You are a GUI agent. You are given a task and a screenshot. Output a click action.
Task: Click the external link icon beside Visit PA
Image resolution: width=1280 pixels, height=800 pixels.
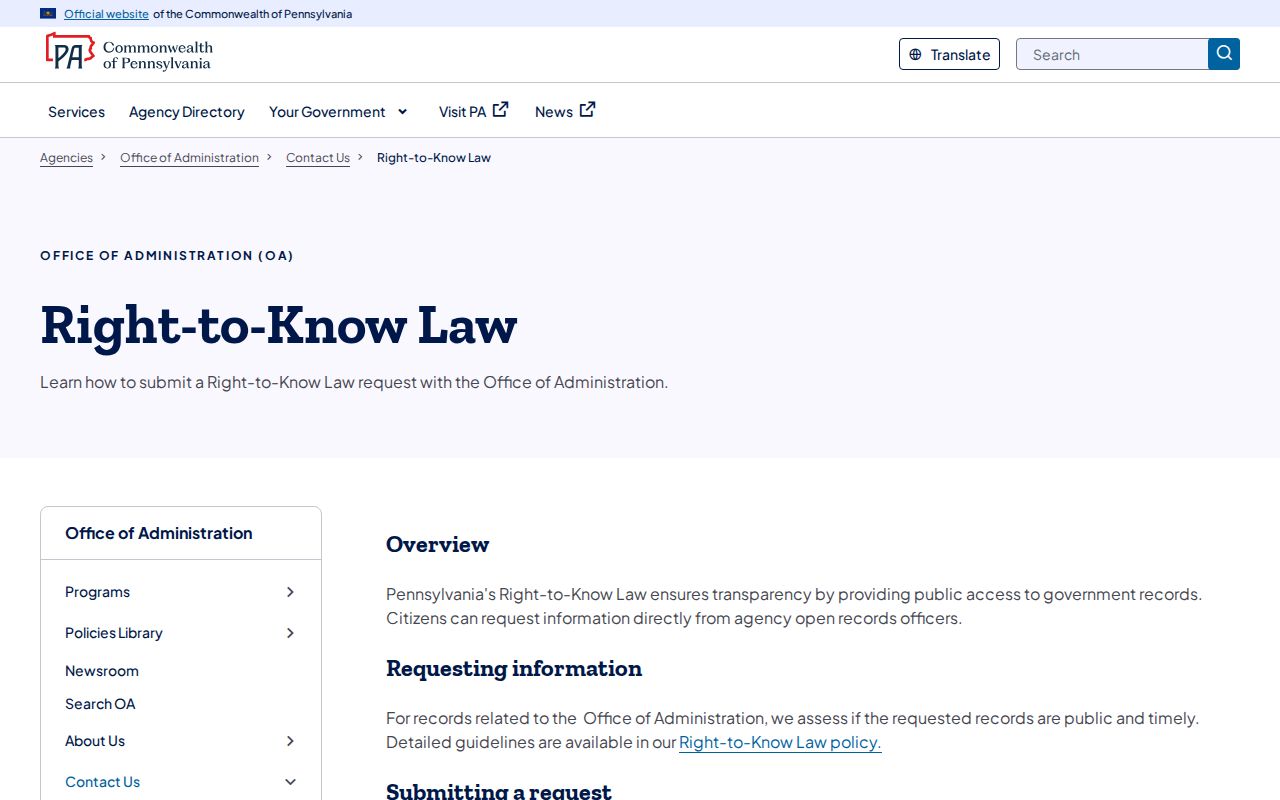tap(501, 110)
